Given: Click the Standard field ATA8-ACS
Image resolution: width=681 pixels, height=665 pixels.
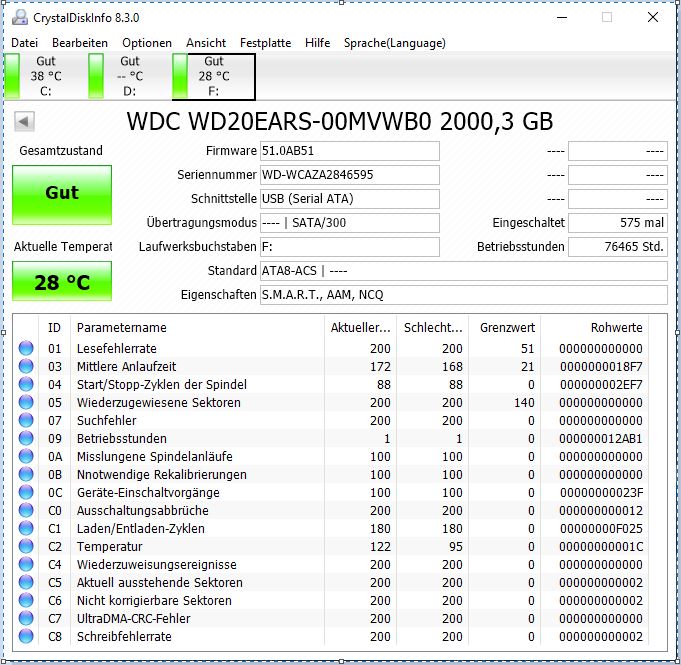Looking at the screenshot, I should pos(463,271).
